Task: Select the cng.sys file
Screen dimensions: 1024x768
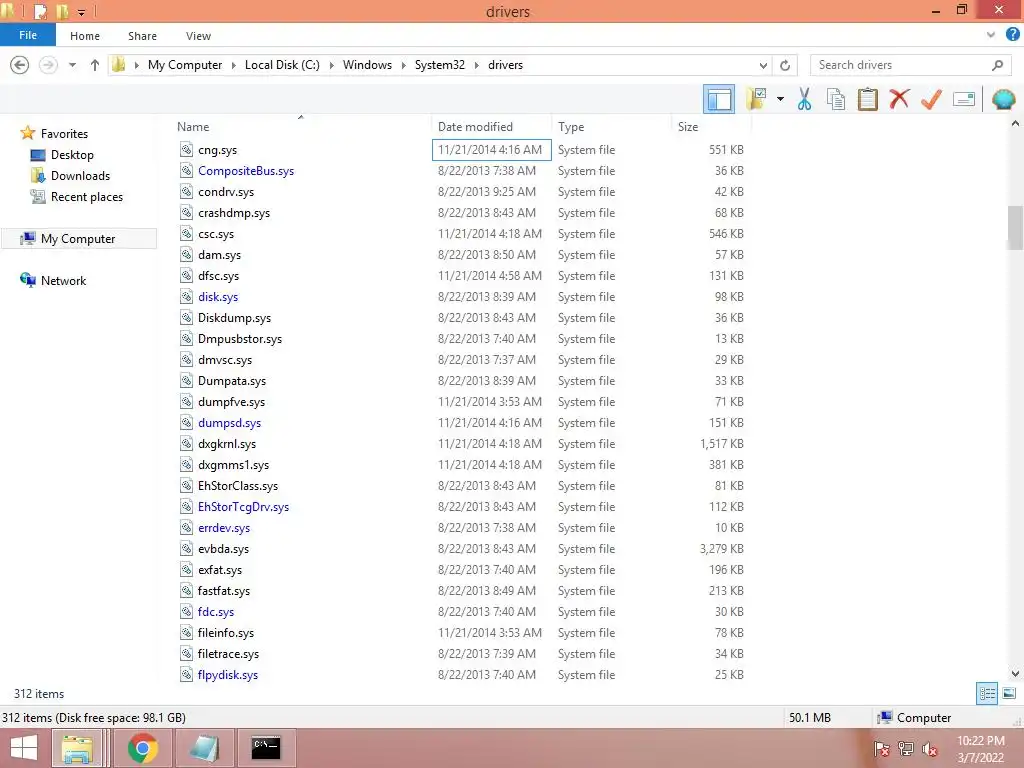Action: click(x=217, y=150)
